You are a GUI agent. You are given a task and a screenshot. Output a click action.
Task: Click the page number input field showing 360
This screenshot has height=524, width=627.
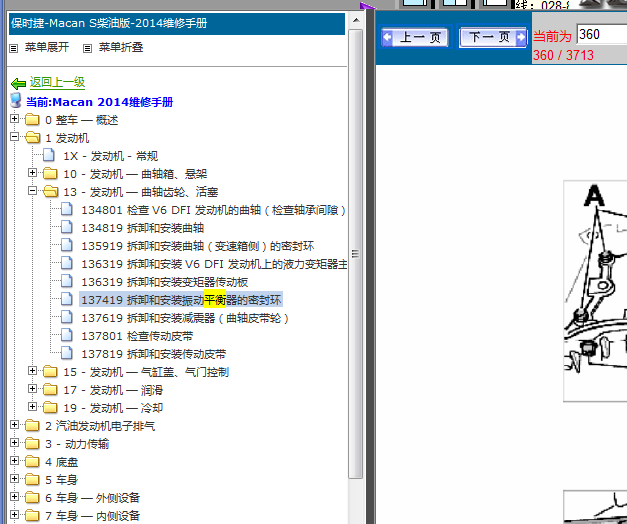click(602, 34)
